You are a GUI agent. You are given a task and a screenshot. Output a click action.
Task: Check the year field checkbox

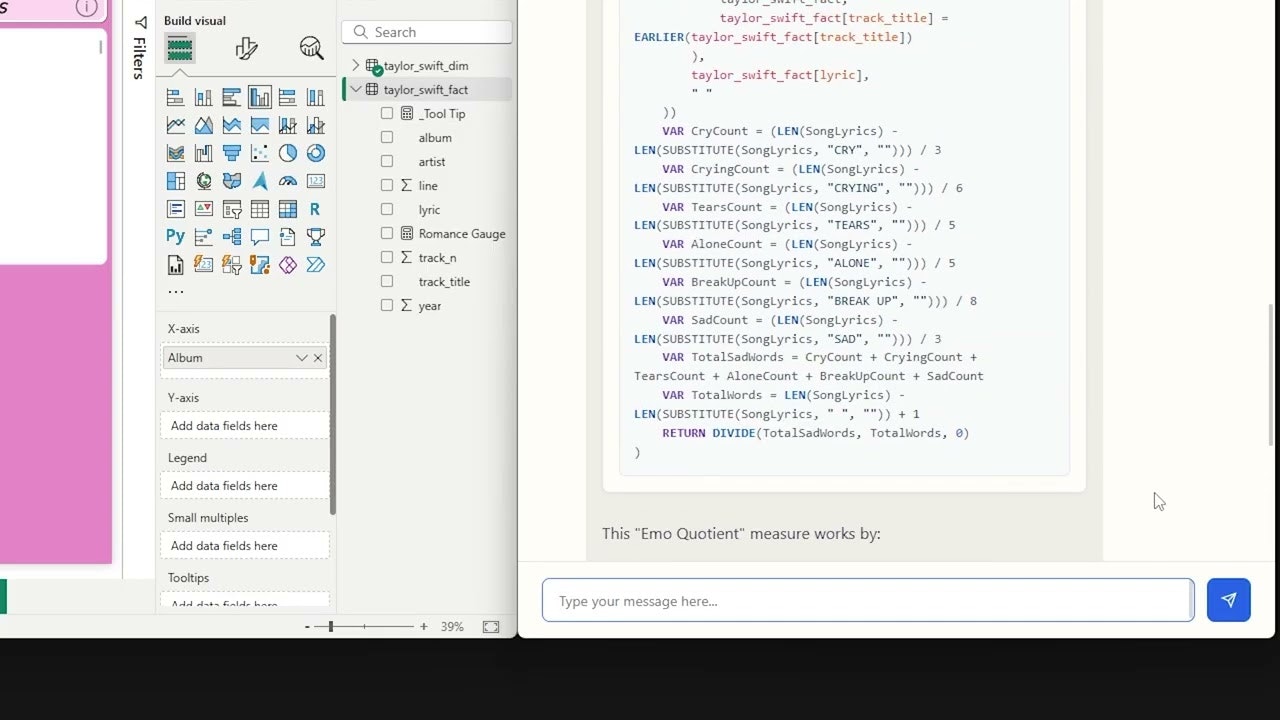click(x=387, y=305)
